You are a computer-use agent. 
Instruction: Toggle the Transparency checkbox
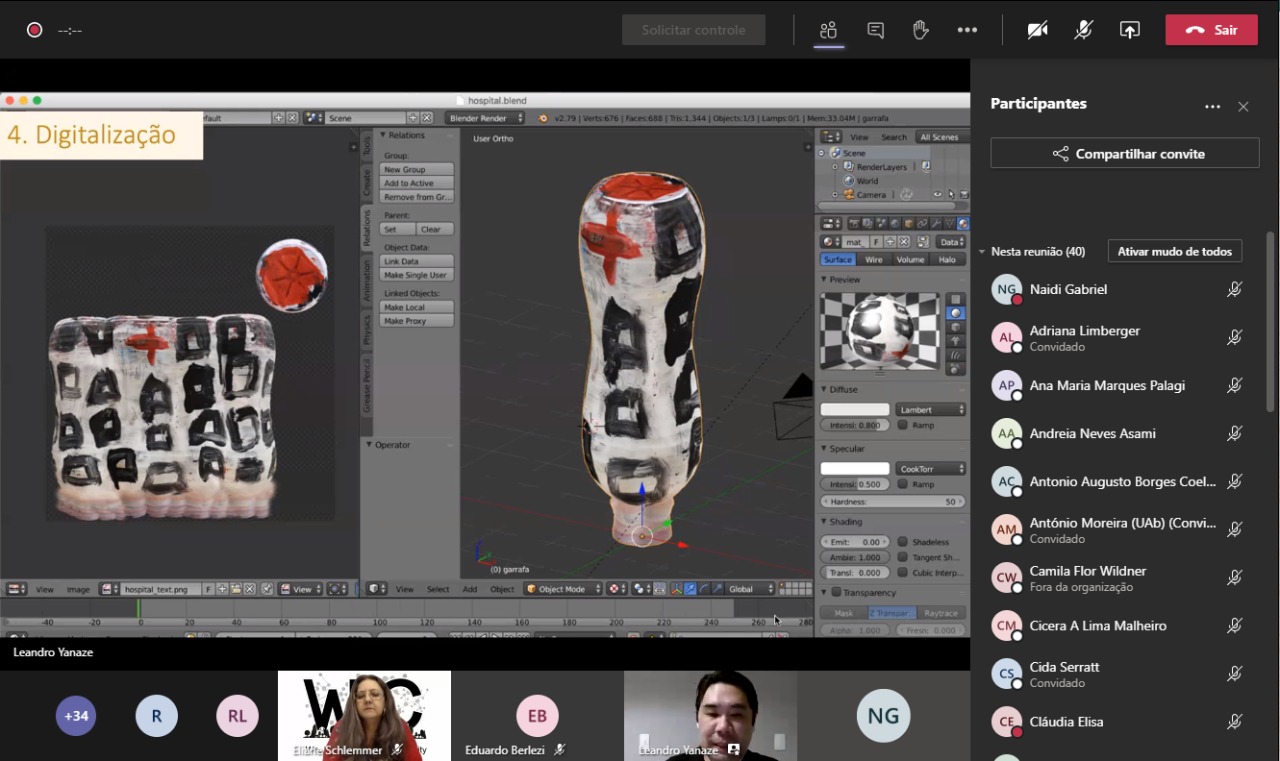(x=837, y=592)
